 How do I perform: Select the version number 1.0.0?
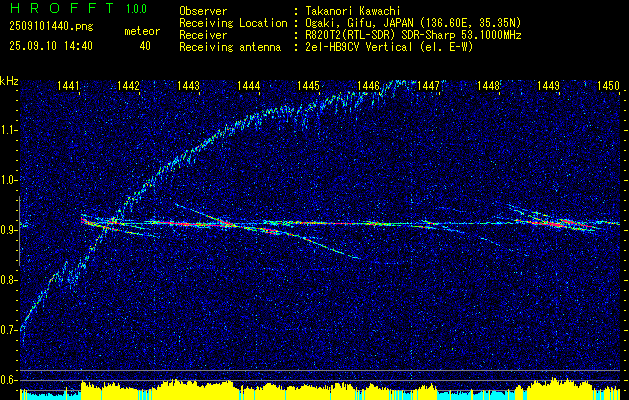[136, 8]
